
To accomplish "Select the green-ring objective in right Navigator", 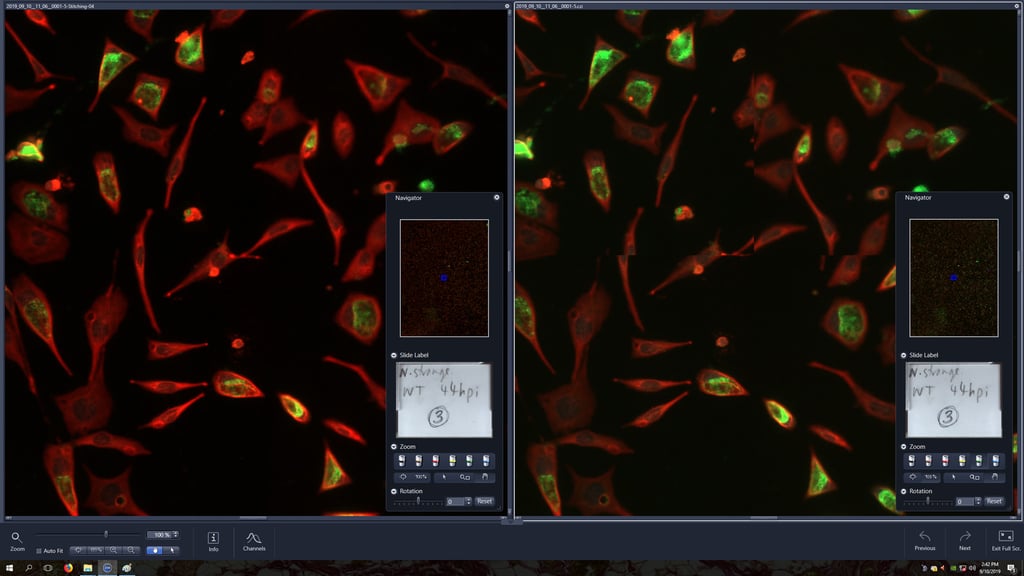I will (979, 460).
